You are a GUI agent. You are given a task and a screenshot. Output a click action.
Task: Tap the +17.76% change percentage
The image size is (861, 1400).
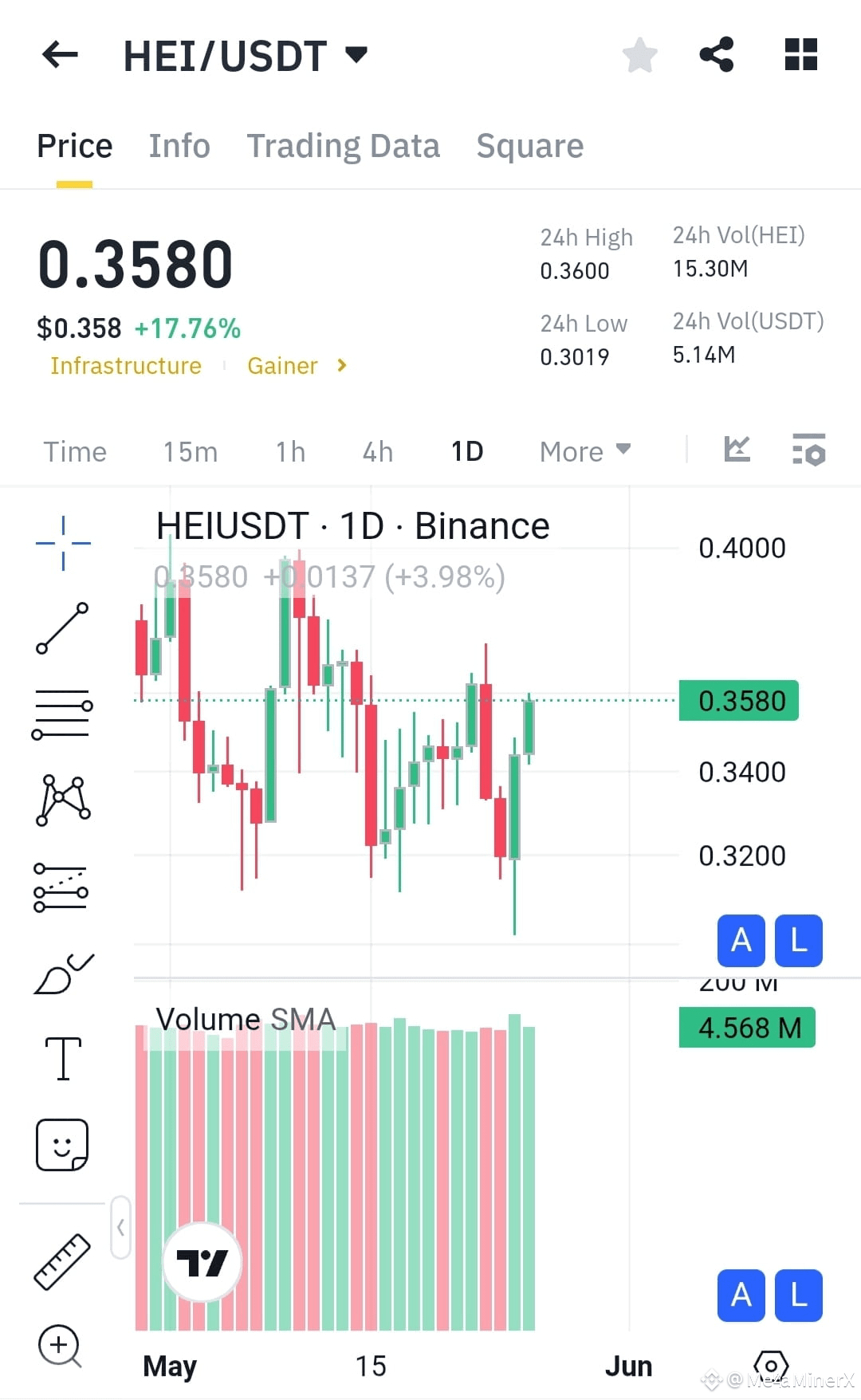coord(187,328)
